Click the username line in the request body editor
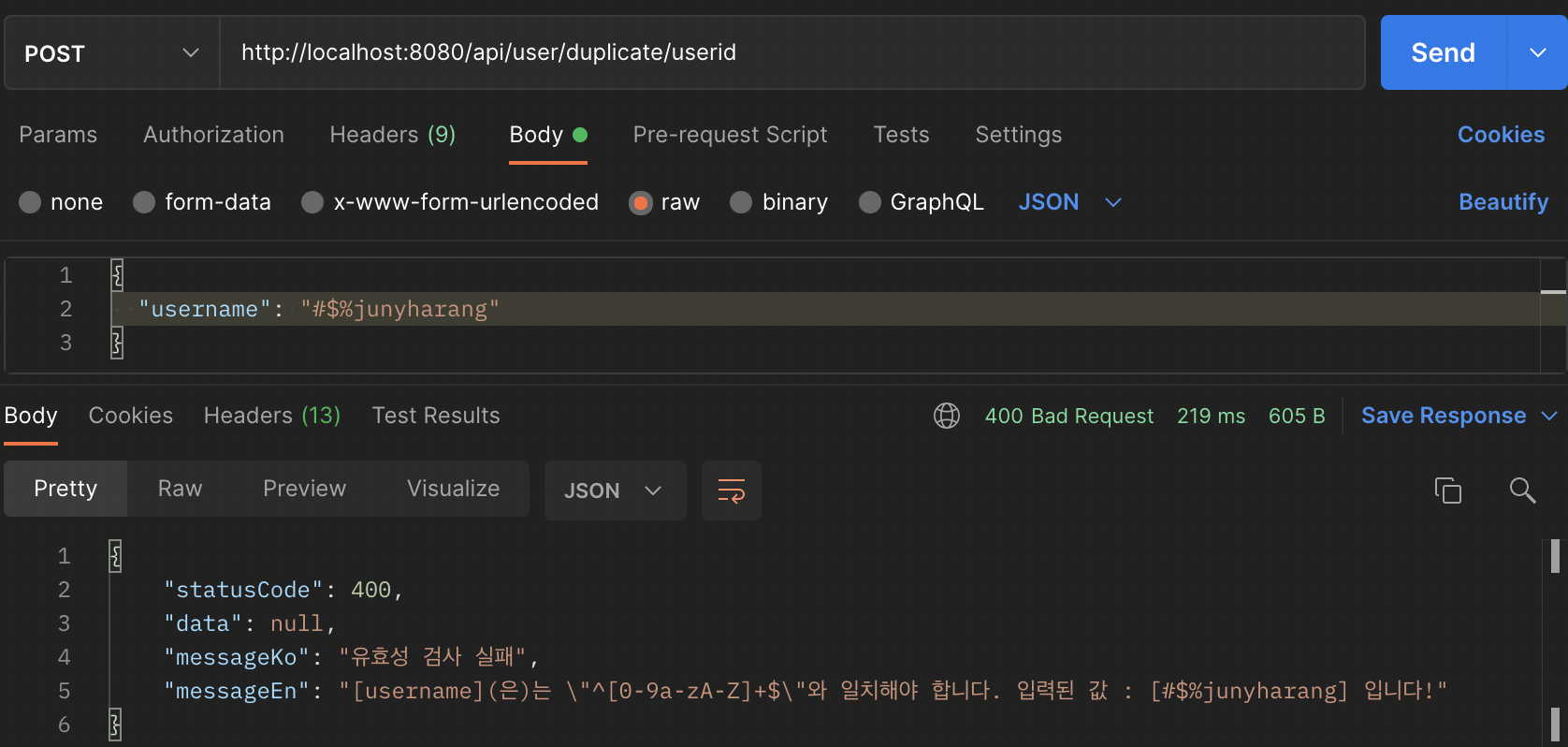Image resolution: width=1568 pixels, height=747 pixels. click(823, 309)
